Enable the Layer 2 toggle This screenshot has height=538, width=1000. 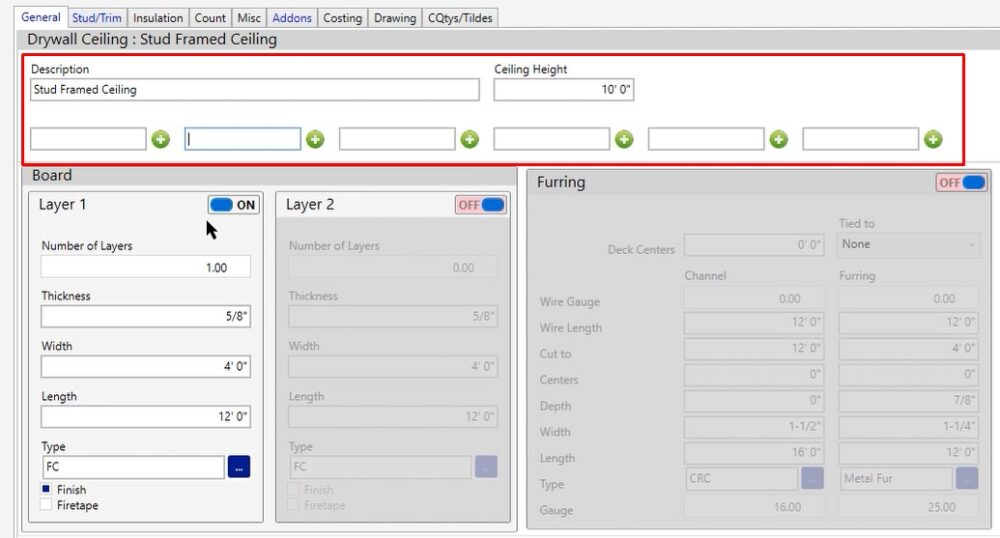481,205
